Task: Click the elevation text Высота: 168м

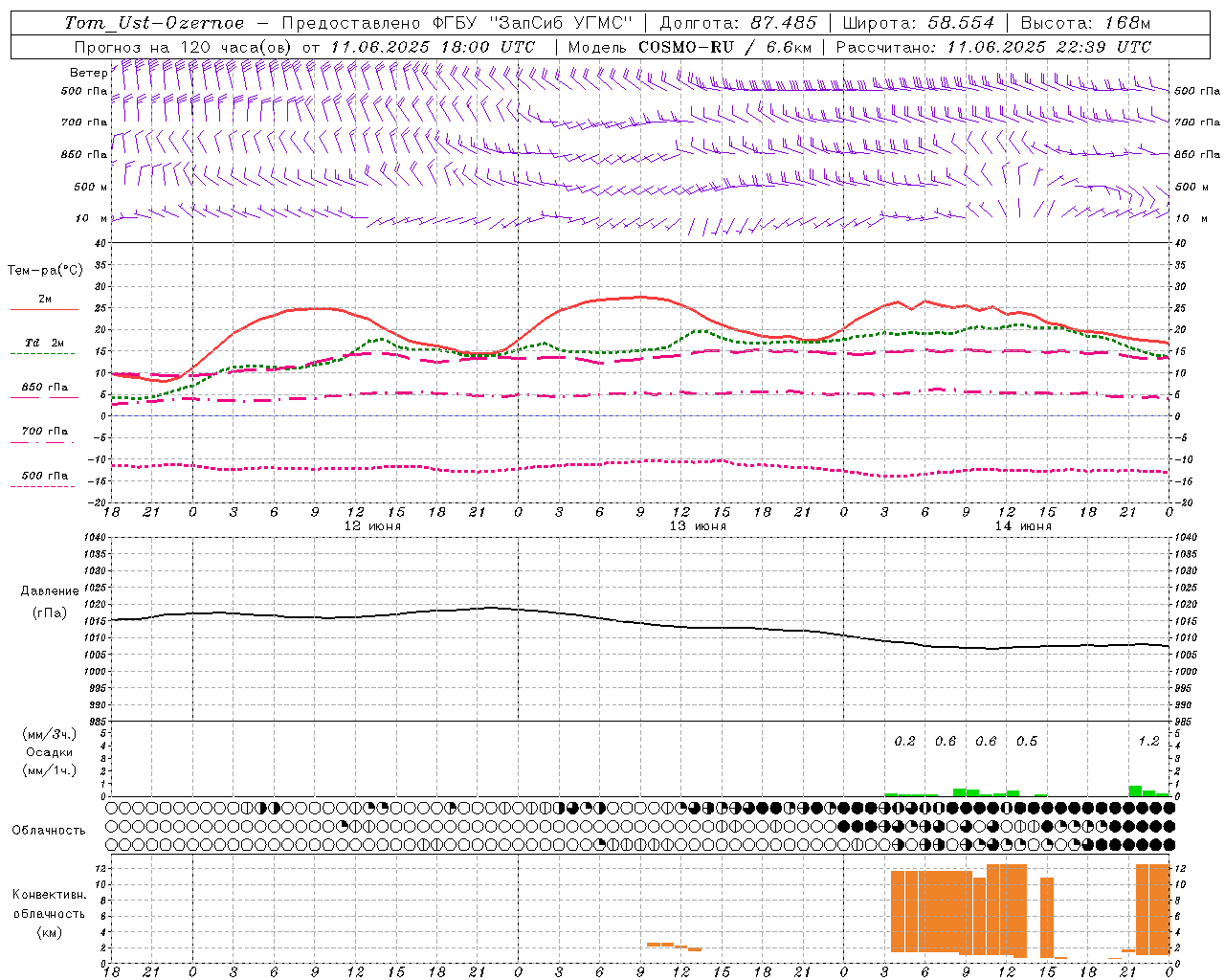Action: click(x=1085, y=23)
